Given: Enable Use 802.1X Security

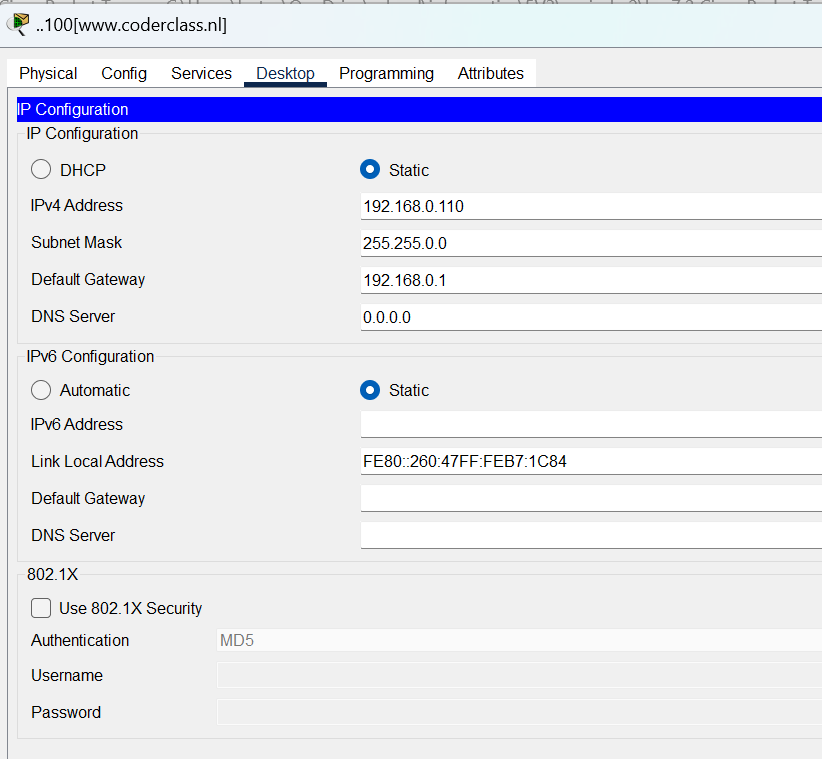Looking at the screenshot, I should 41,607.
